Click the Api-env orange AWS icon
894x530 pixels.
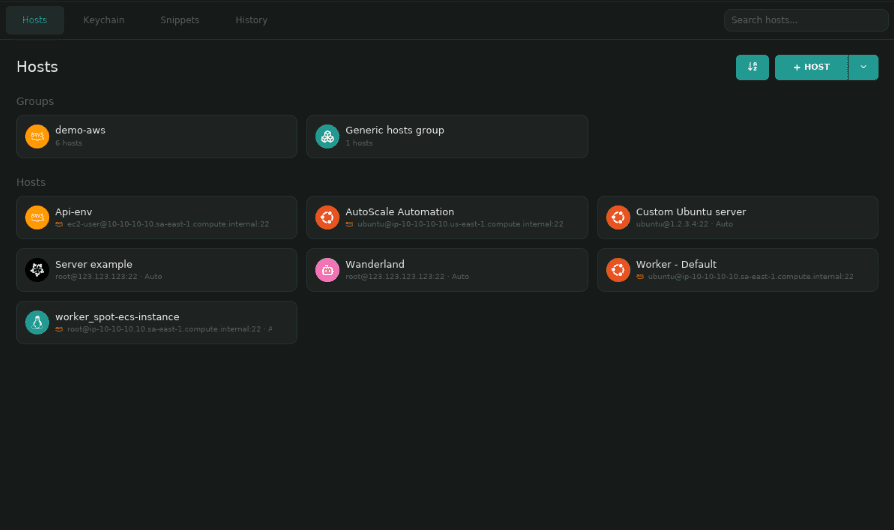[37, 217]
